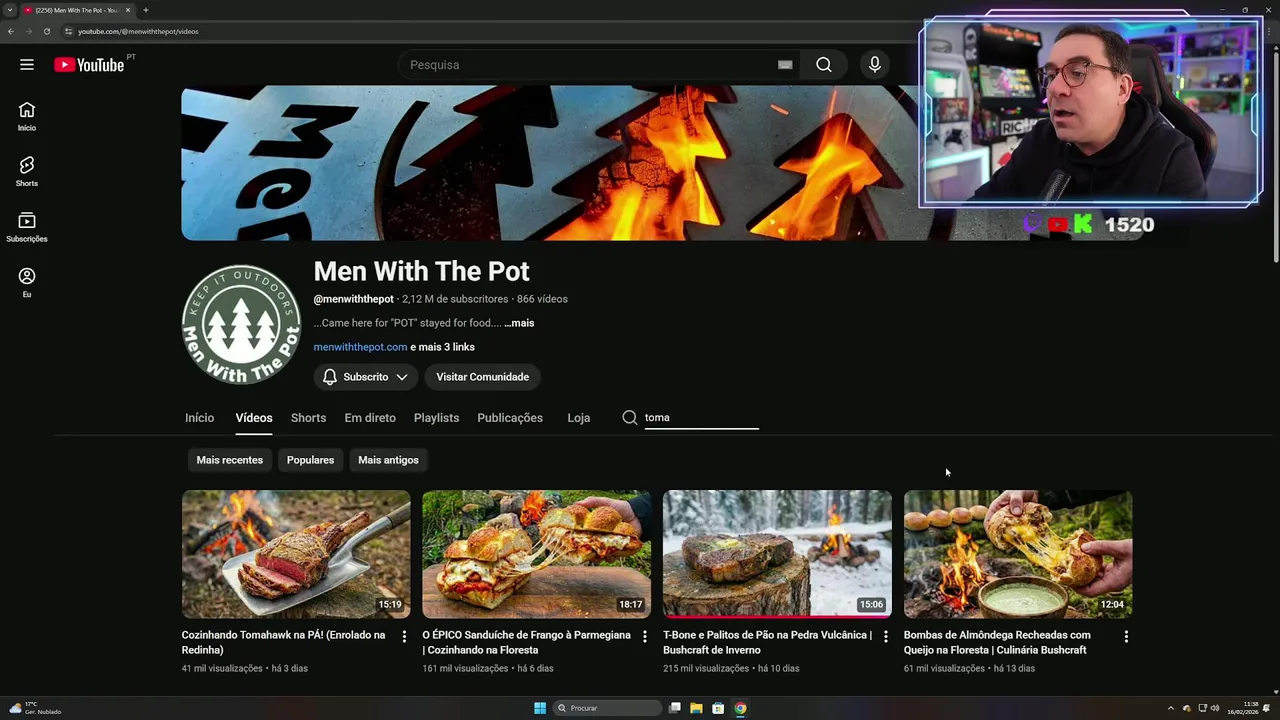Filter videos by Mais recentes
Image resolution: width=1280 pixels, height=720 pixels.
[230, 460]
